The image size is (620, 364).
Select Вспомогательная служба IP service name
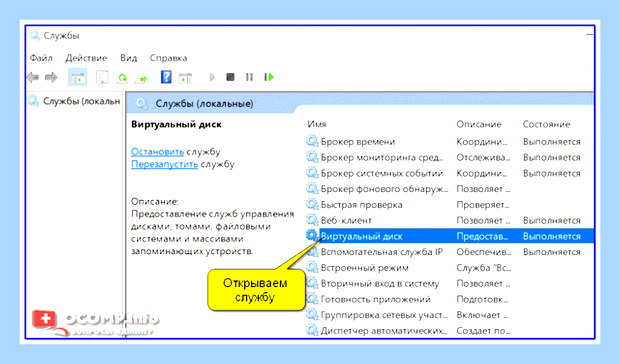pos(382,252)
